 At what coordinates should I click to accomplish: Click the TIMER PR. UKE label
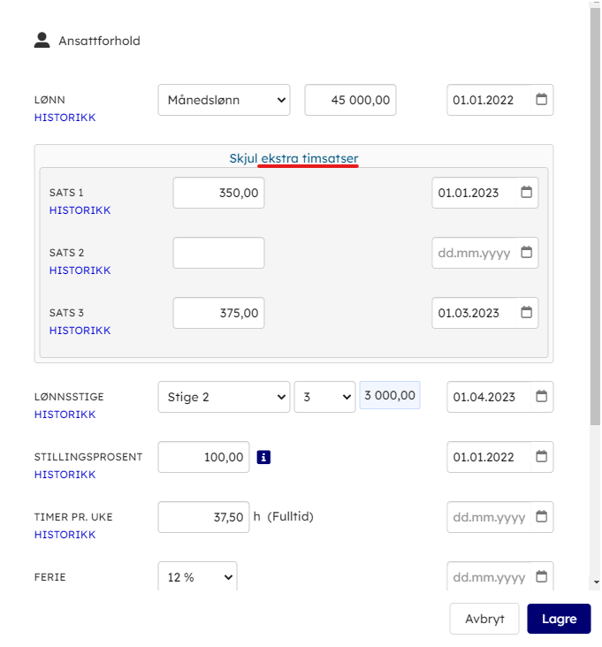coord(73,517)
